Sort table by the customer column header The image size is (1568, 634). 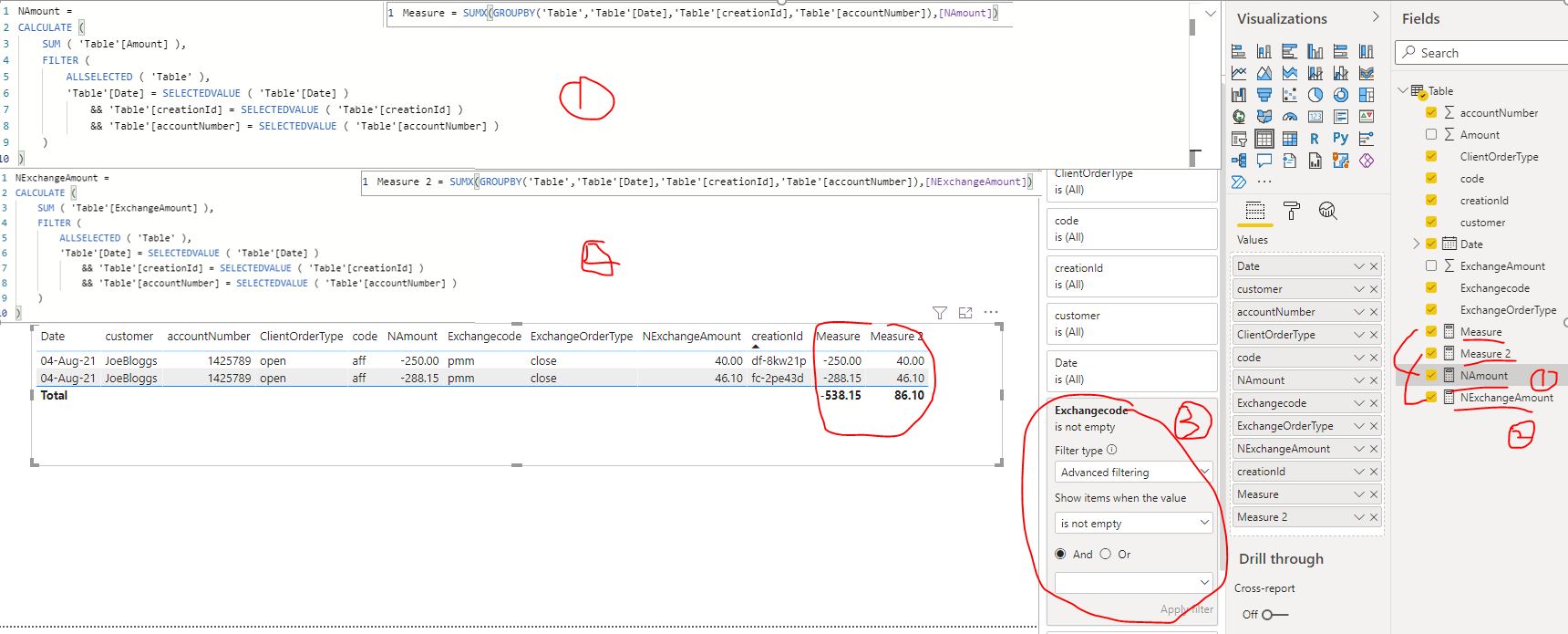(129, 337)
